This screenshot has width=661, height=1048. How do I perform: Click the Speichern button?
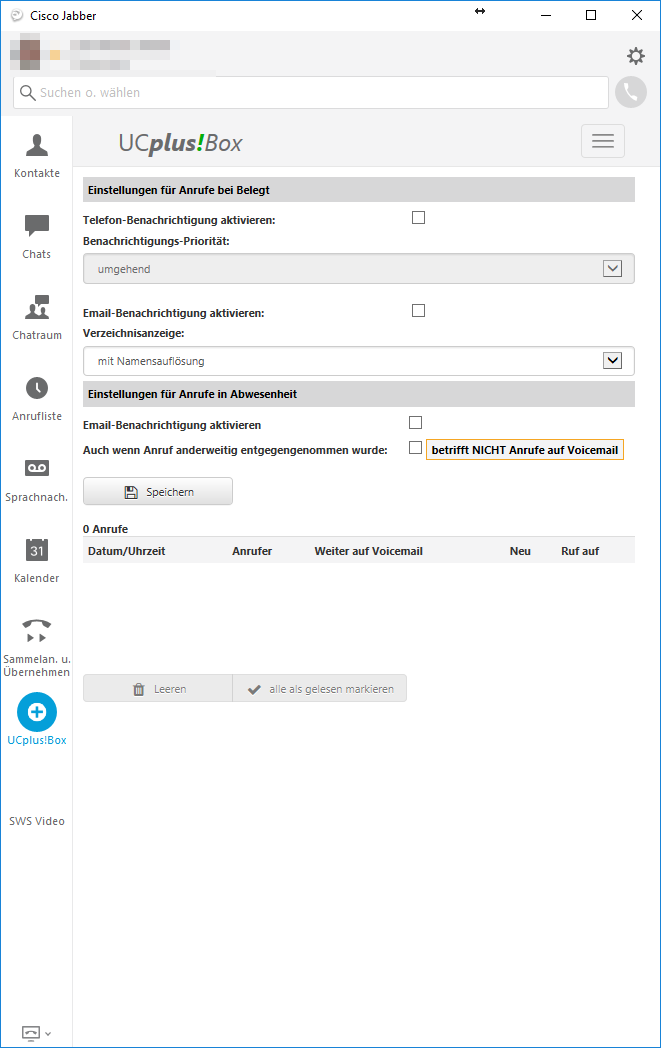pyautogui.click(x=158, y=491)
